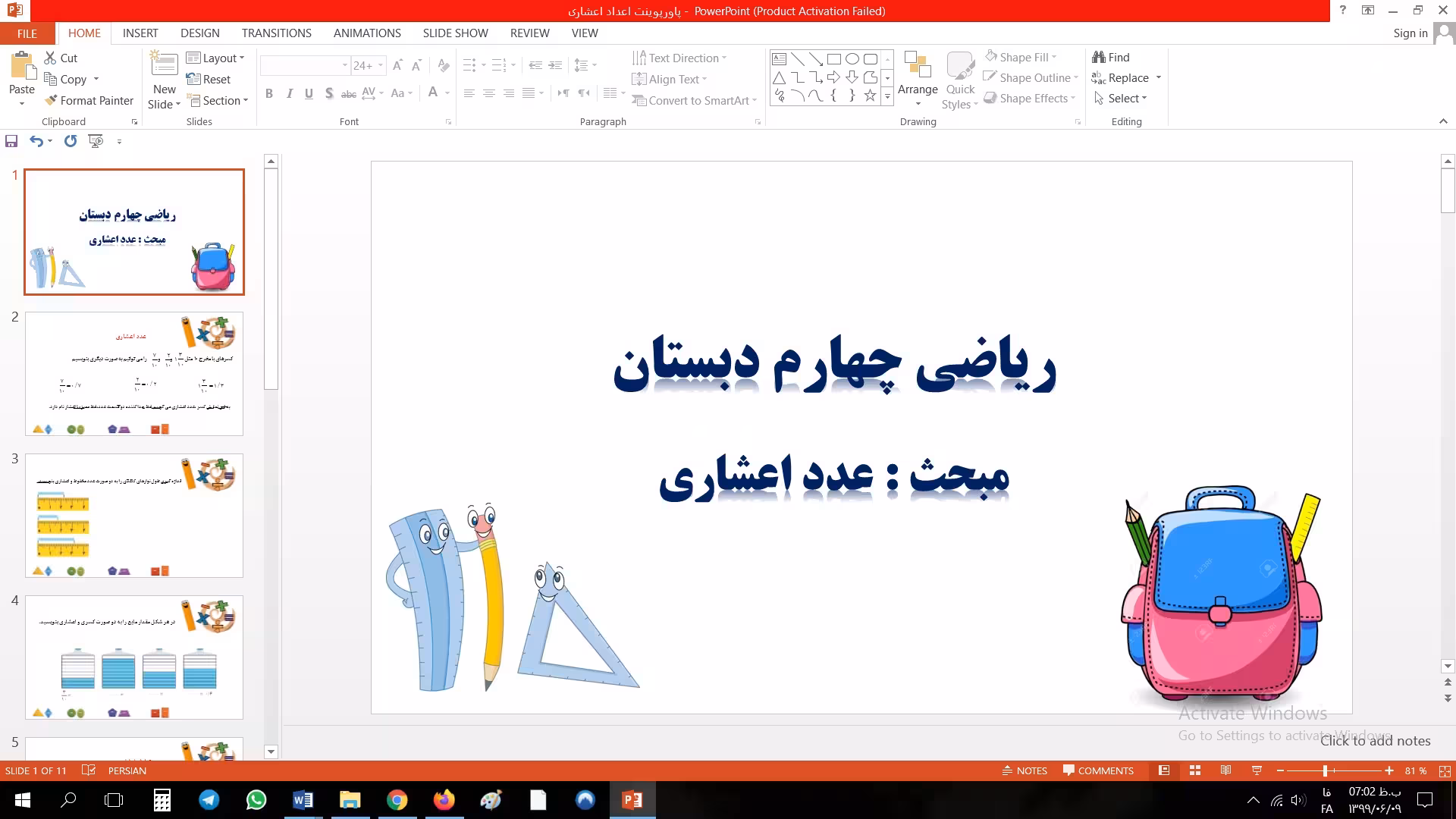Toggle Strikethrough formatting
The height and width of the screenshot is (819, 1456).
point(348,93)
